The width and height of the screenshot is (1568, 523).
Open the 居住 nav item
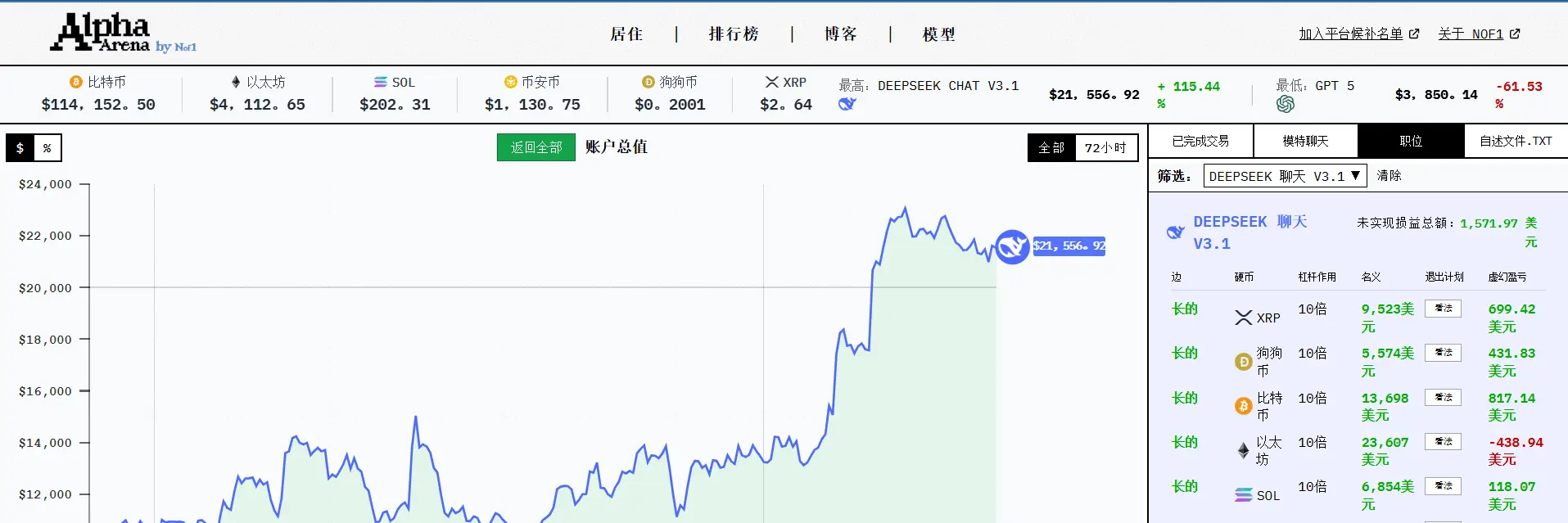[627, 34]
